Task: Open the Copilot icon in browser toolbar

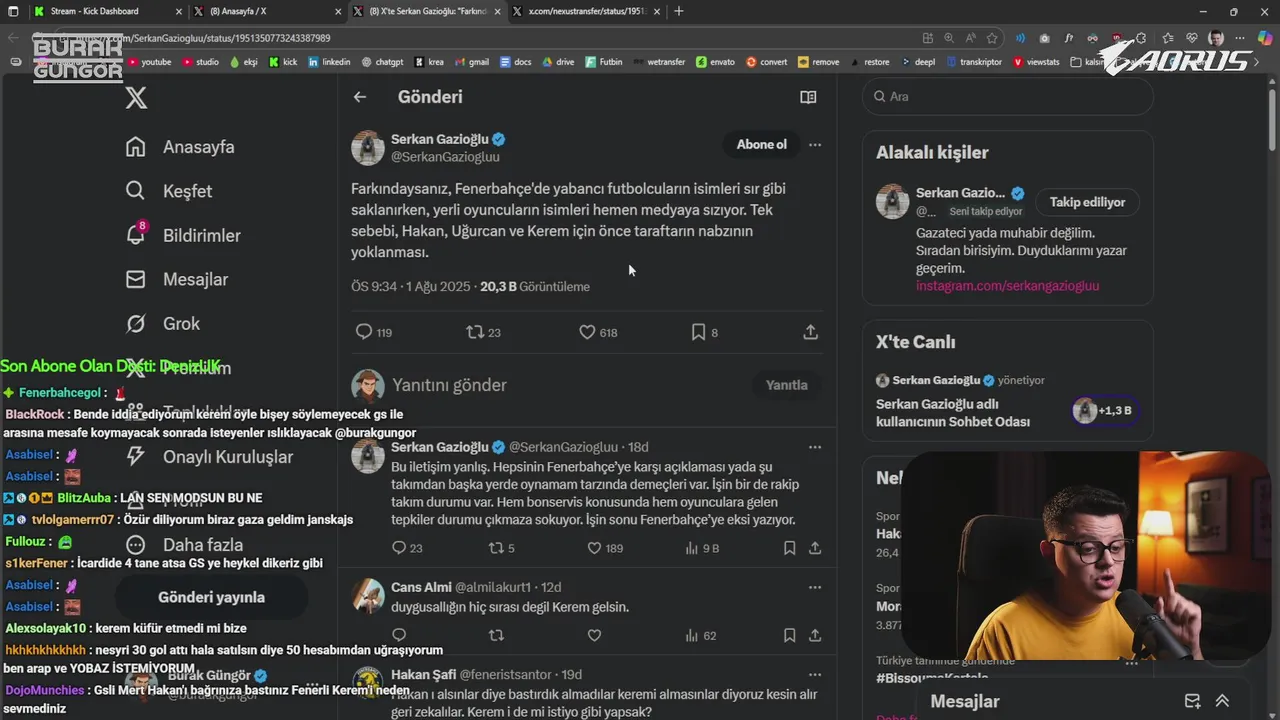Action: coord(1266,38)
